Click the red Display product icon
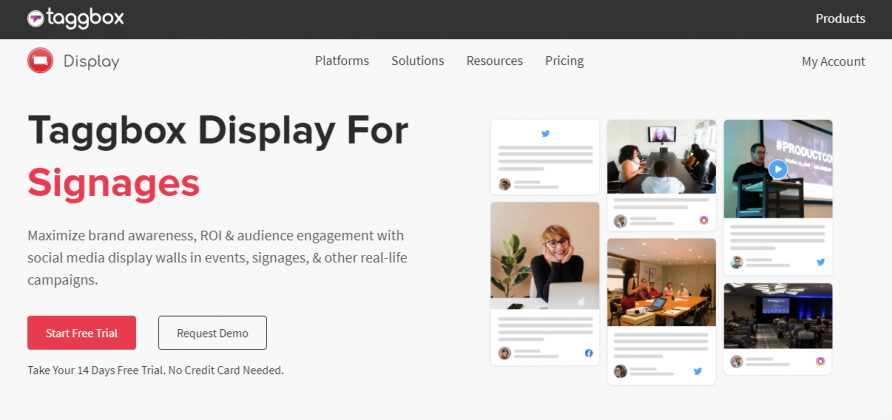Viewport: 892px width, 420px height. (x=40, y=60)
